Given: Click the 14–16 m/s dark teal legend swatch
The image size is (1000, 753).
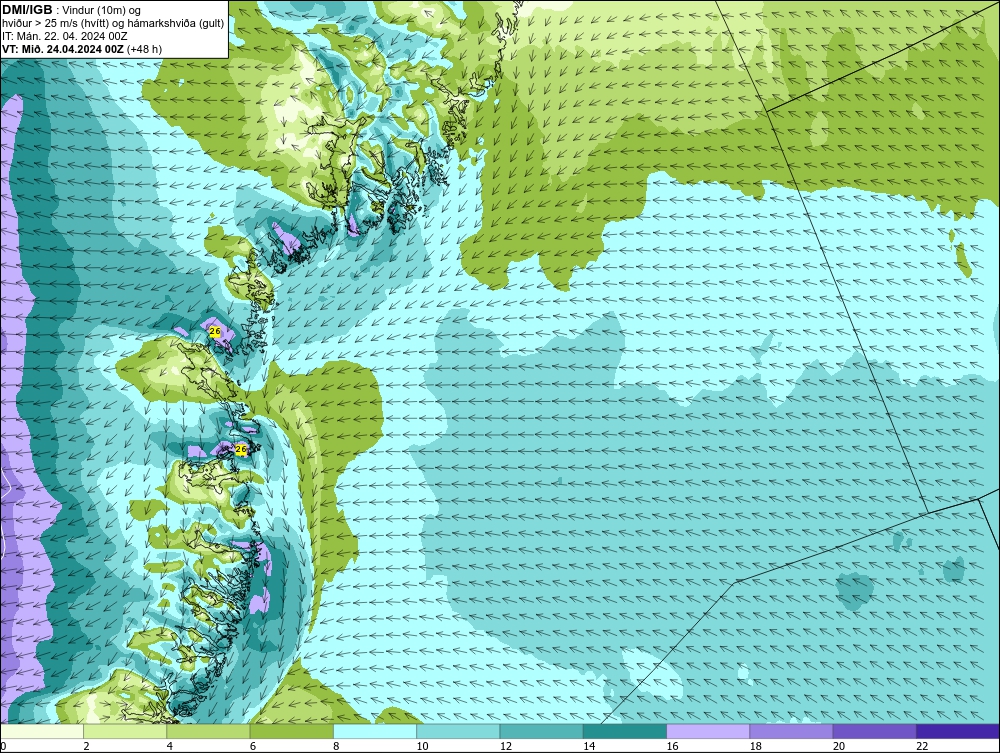Looking at the screenshot, I should (x=625, y=731).
